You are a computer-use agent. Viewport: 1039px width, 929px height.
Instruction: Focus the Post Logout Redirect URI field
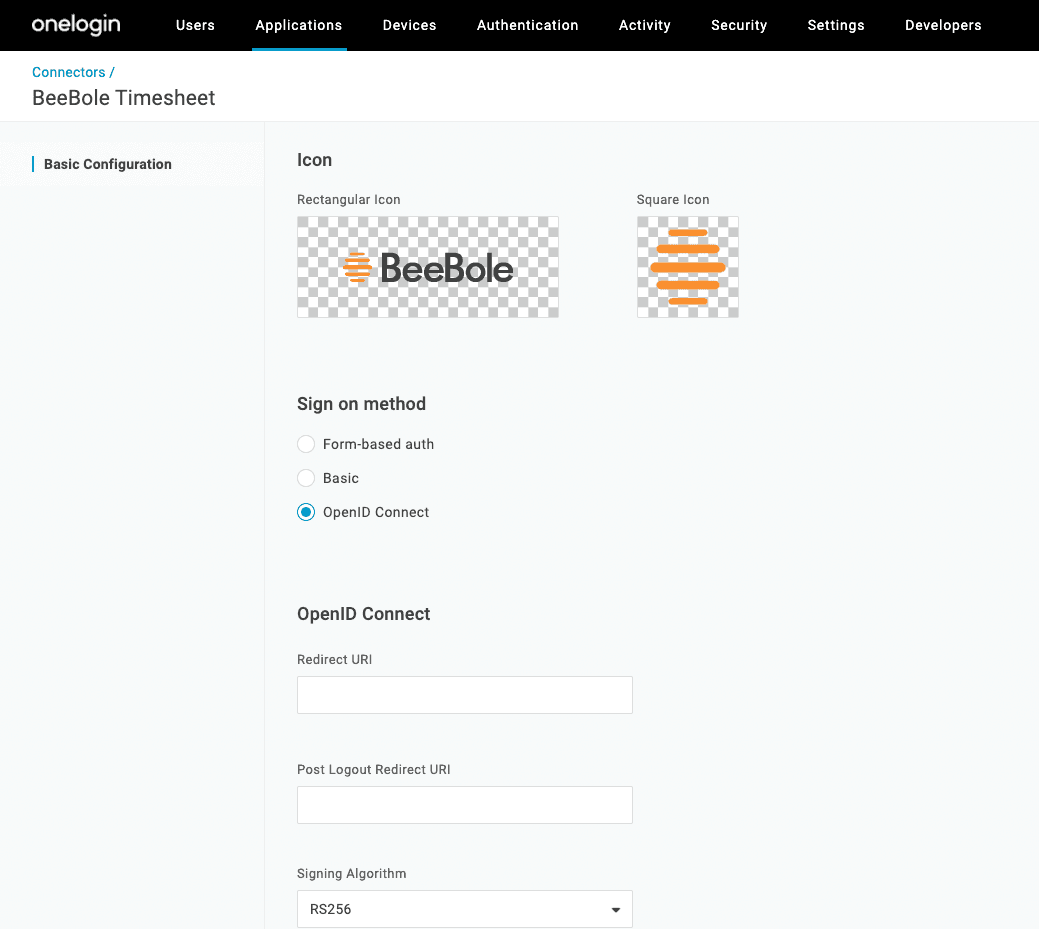pyautogui.click(x=464, y=805)
